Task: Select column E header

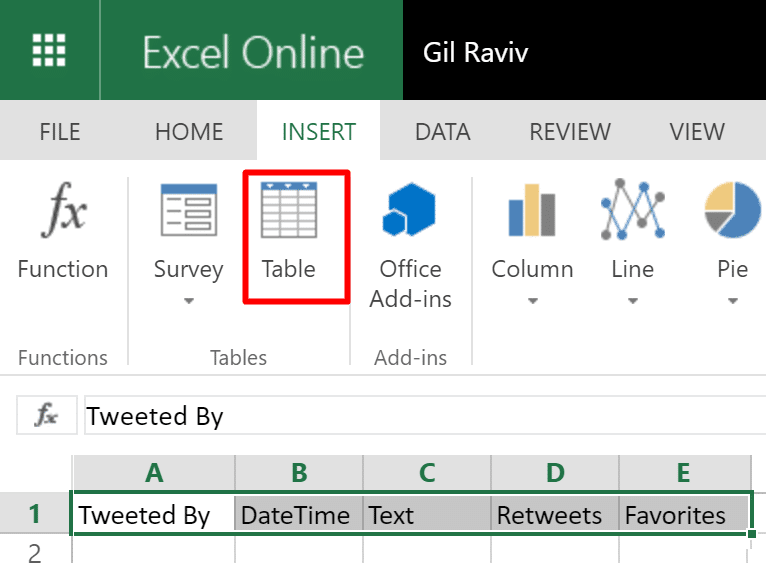Action: 683,473
